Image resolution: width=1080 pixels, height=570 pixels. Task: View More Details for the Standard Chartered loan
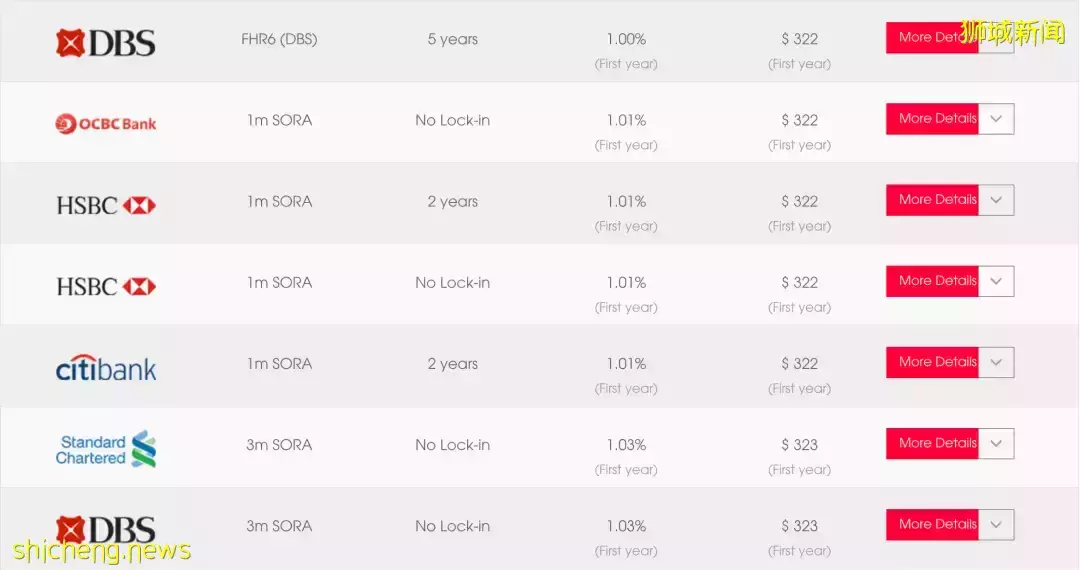[x=932, y=443]
